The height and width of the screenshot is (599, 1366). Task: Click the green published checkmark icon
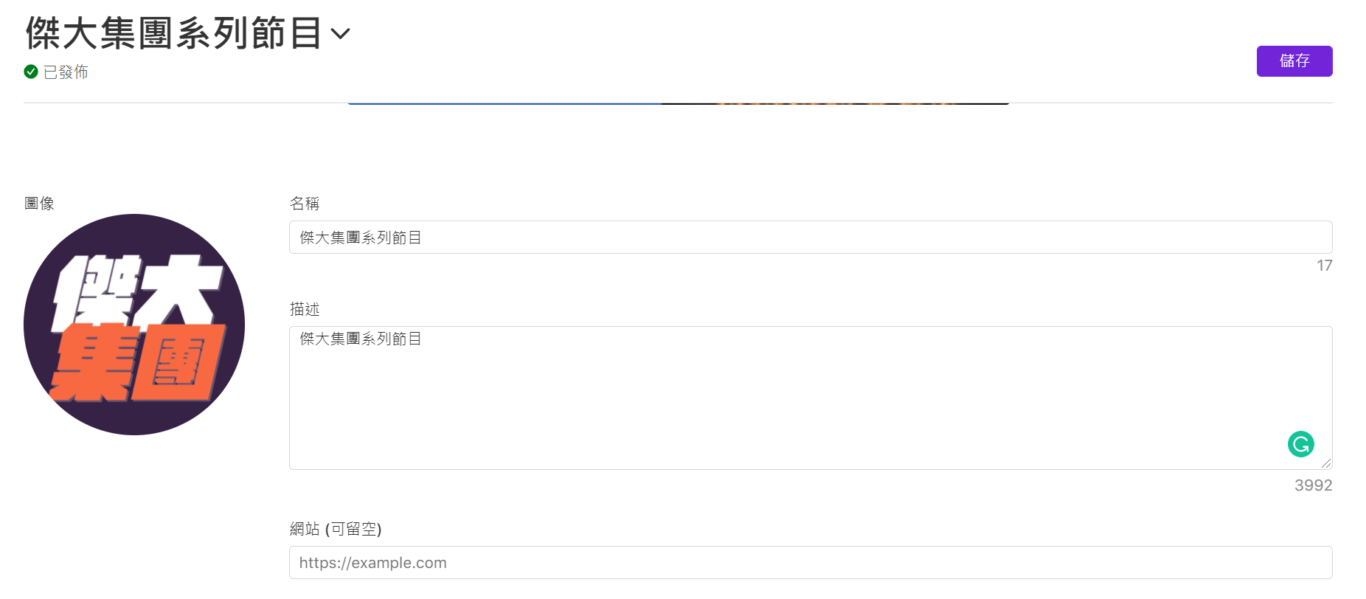click(31, 72)
